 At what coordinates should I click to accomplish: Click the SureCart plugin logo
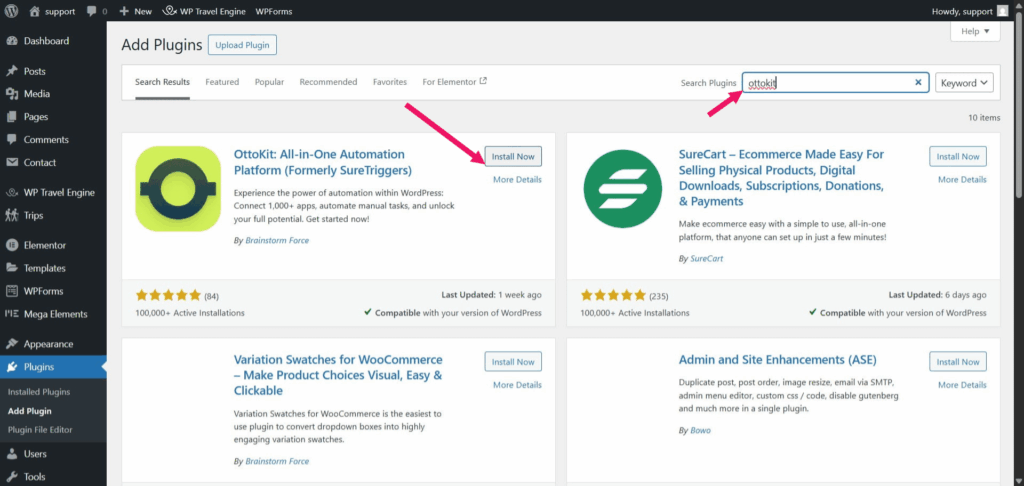[623, 189]
